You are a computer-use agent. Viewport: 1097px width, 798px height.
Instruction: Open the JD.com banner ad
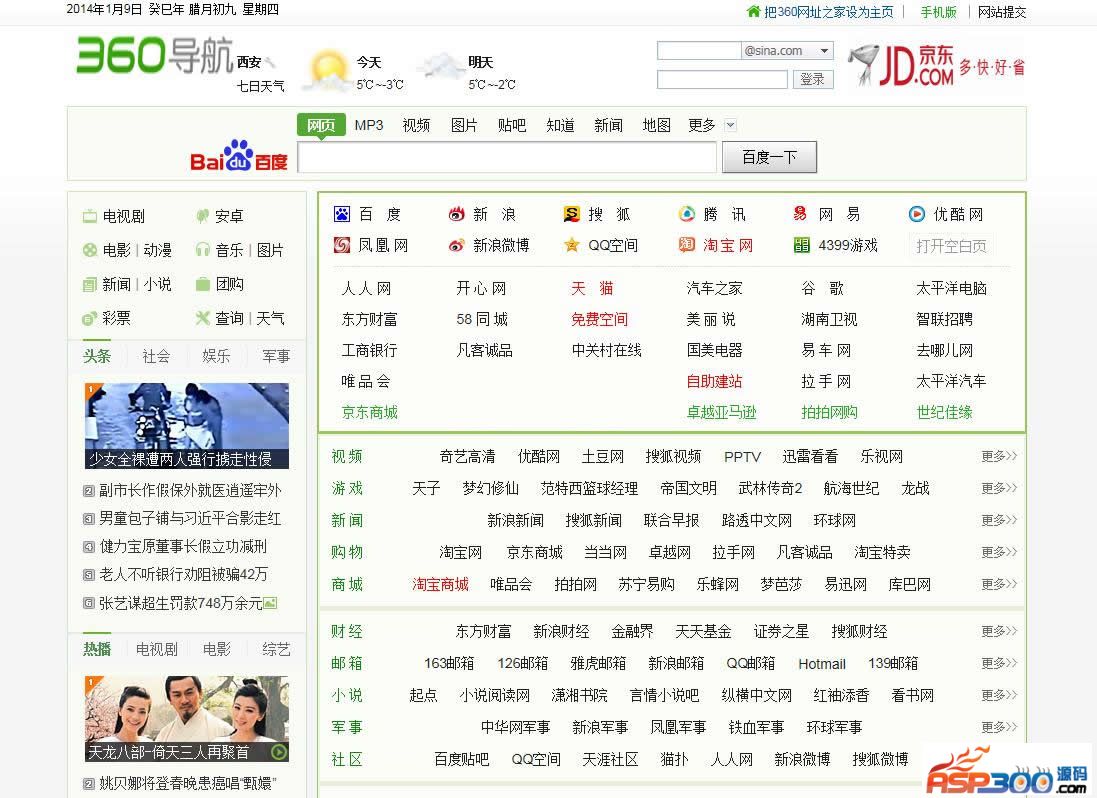[936, 65]
